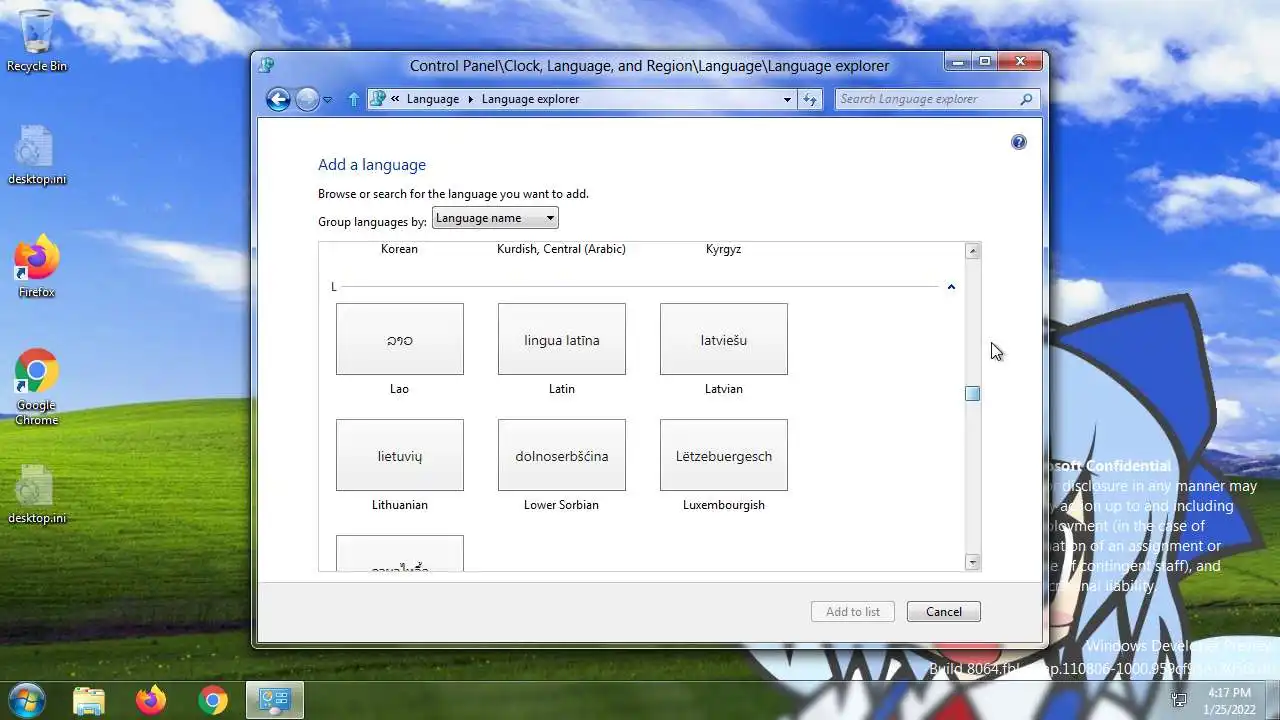
Task: Open the Recycle Bin desktop icon
Action: point(37,40)
